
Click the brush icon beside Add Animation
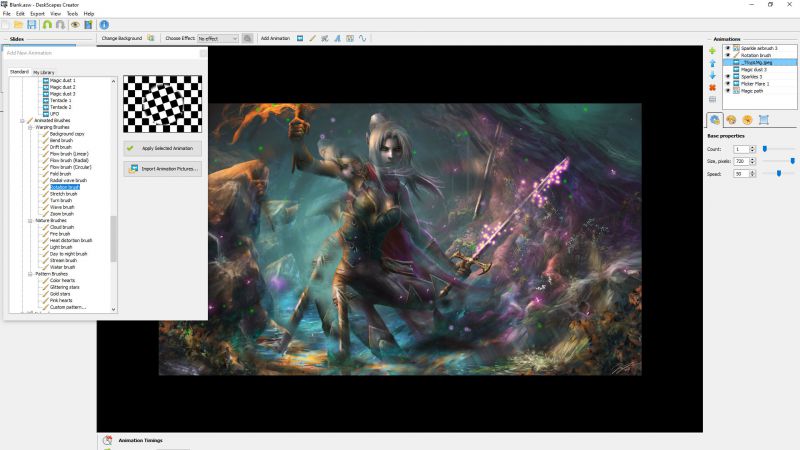pos(312,38)
